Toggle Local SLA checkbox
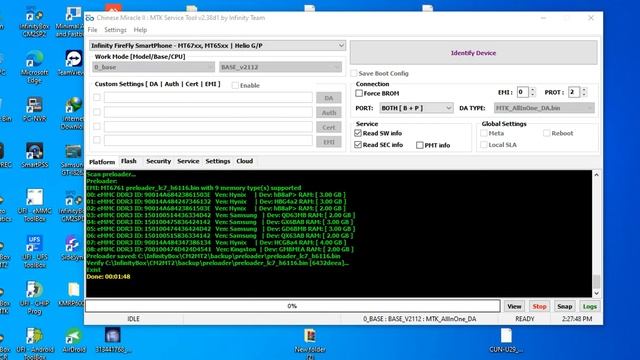Image resolution: width=640 pixels, height=360 pixels. 484,144
